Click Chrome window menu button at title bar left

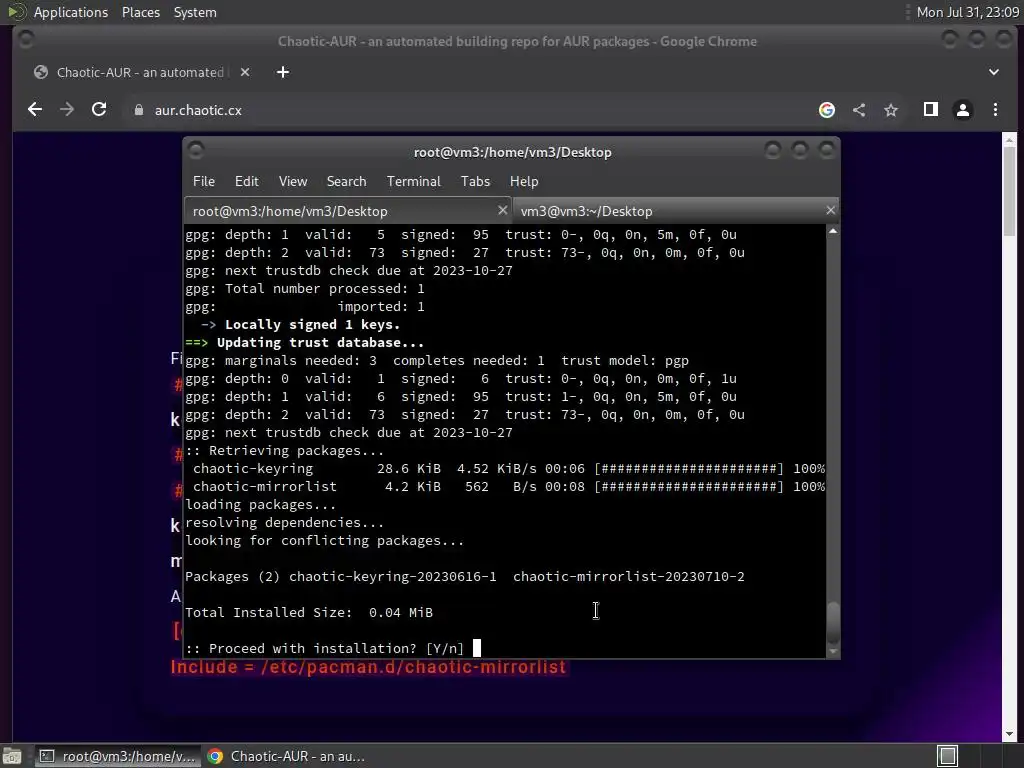pos(26,40)
